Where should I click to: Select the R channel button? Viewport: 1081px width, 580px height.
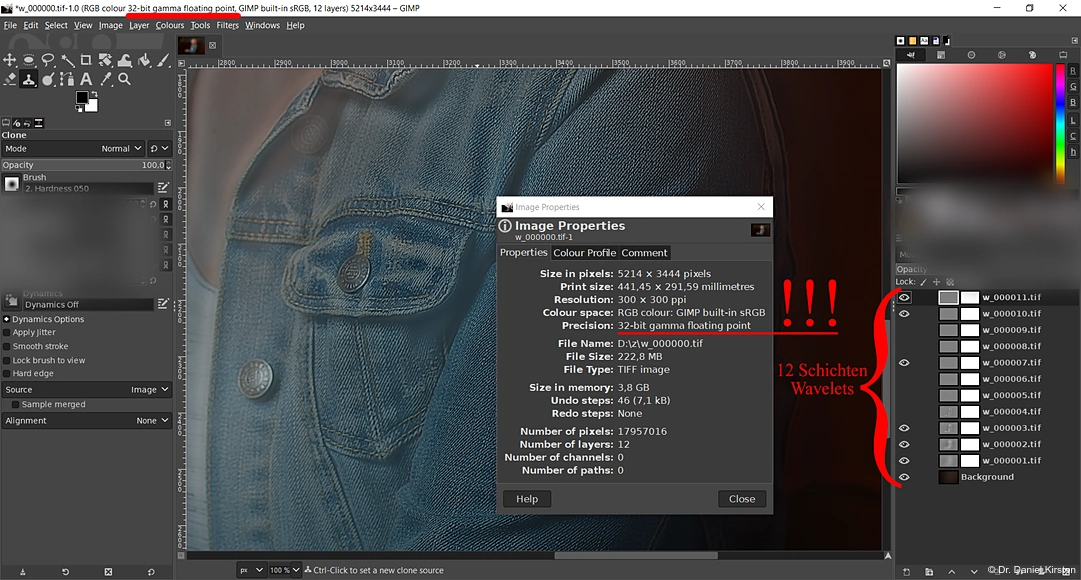[1073, 71]
